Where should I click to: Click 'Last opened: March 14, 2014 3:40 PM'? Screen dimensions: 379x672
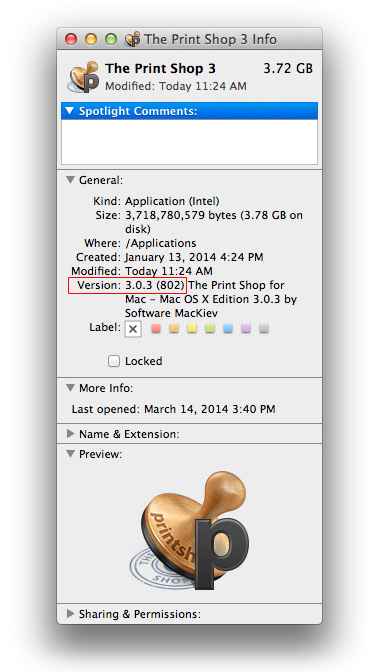[x=174, y=409]
